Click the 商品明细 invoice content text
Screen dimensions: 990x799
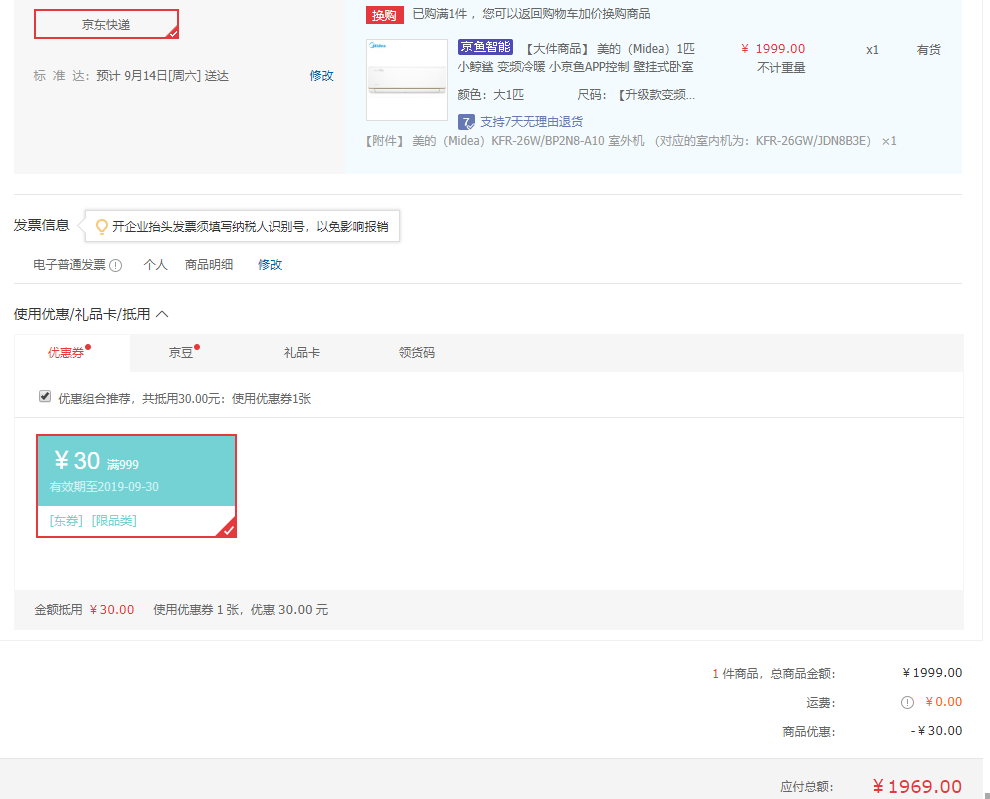tap(209, 265)
